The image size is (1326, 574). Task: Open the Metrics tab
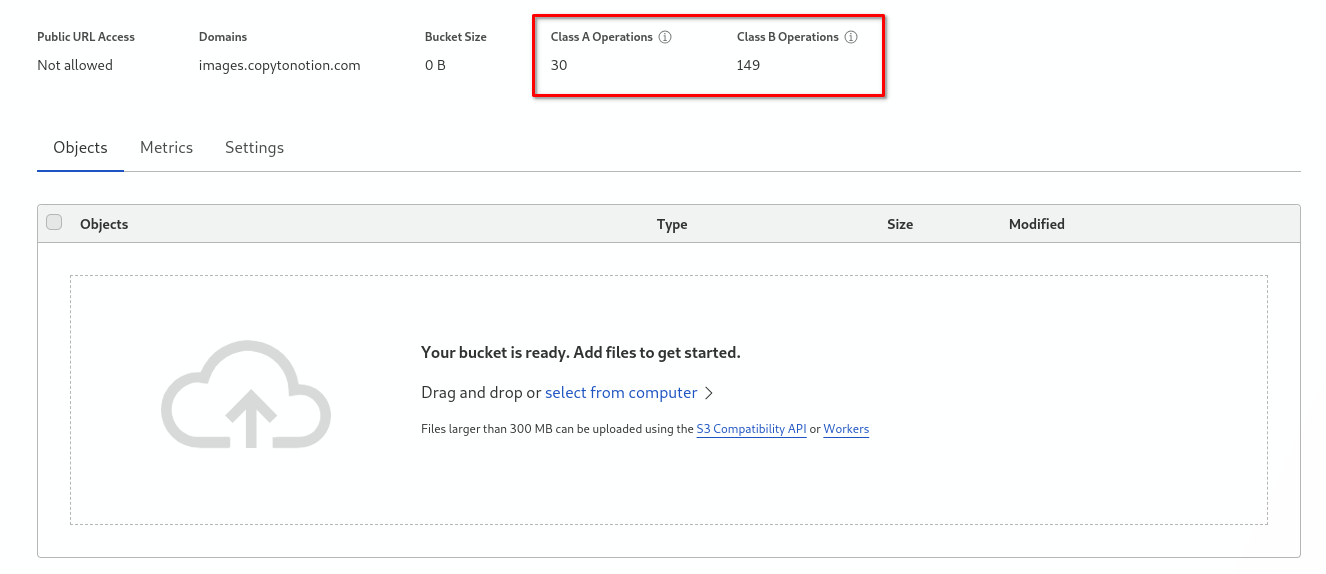click(x=166, y=148)
